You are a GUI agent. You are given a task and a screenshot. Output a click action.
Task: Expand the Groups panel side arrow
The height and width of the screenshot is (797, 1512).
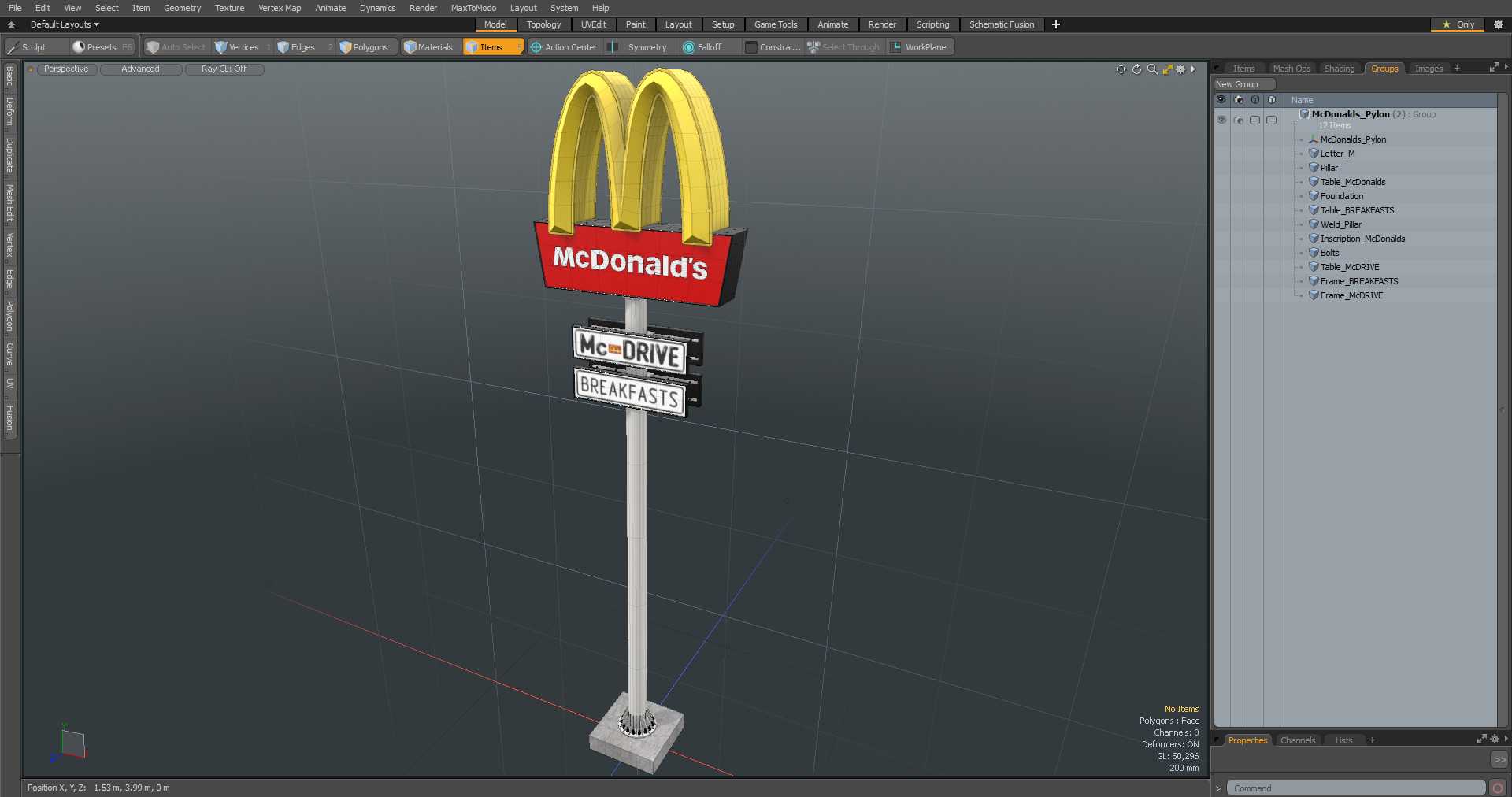pos(1506,68)
